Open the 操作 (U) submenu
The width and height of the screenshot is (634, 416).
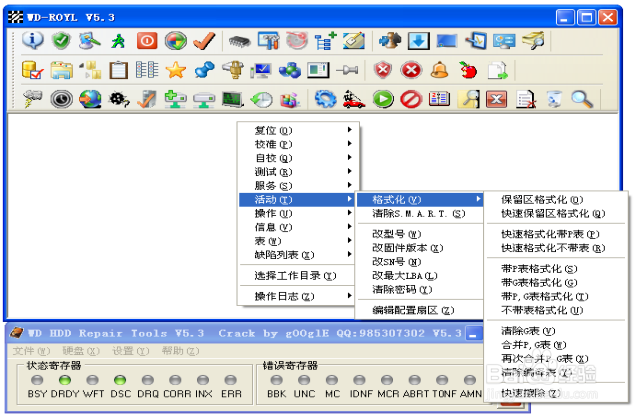tap(296, 213)
